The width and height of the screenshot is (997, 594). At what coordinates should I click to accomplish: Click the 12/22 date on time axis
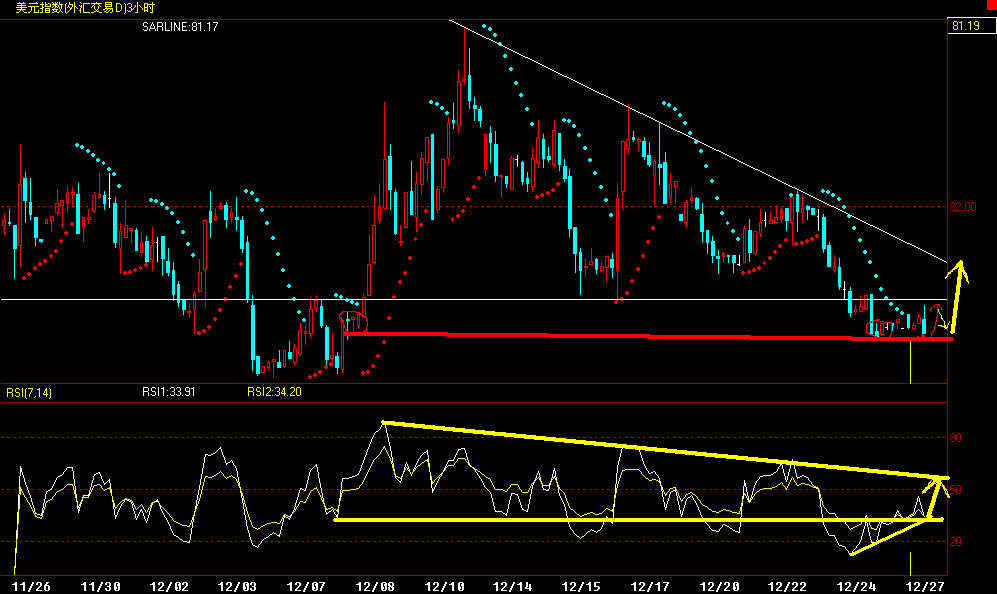(787, 586)
